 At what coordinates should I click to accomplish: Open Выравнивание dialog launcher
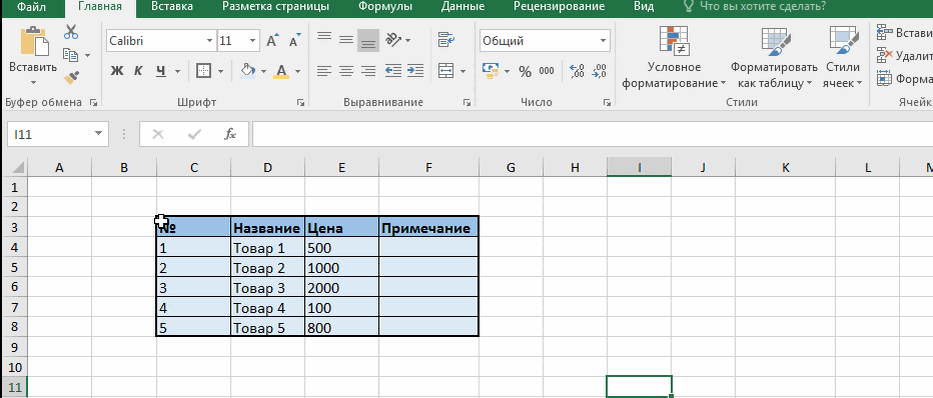(x=466, y=103)
